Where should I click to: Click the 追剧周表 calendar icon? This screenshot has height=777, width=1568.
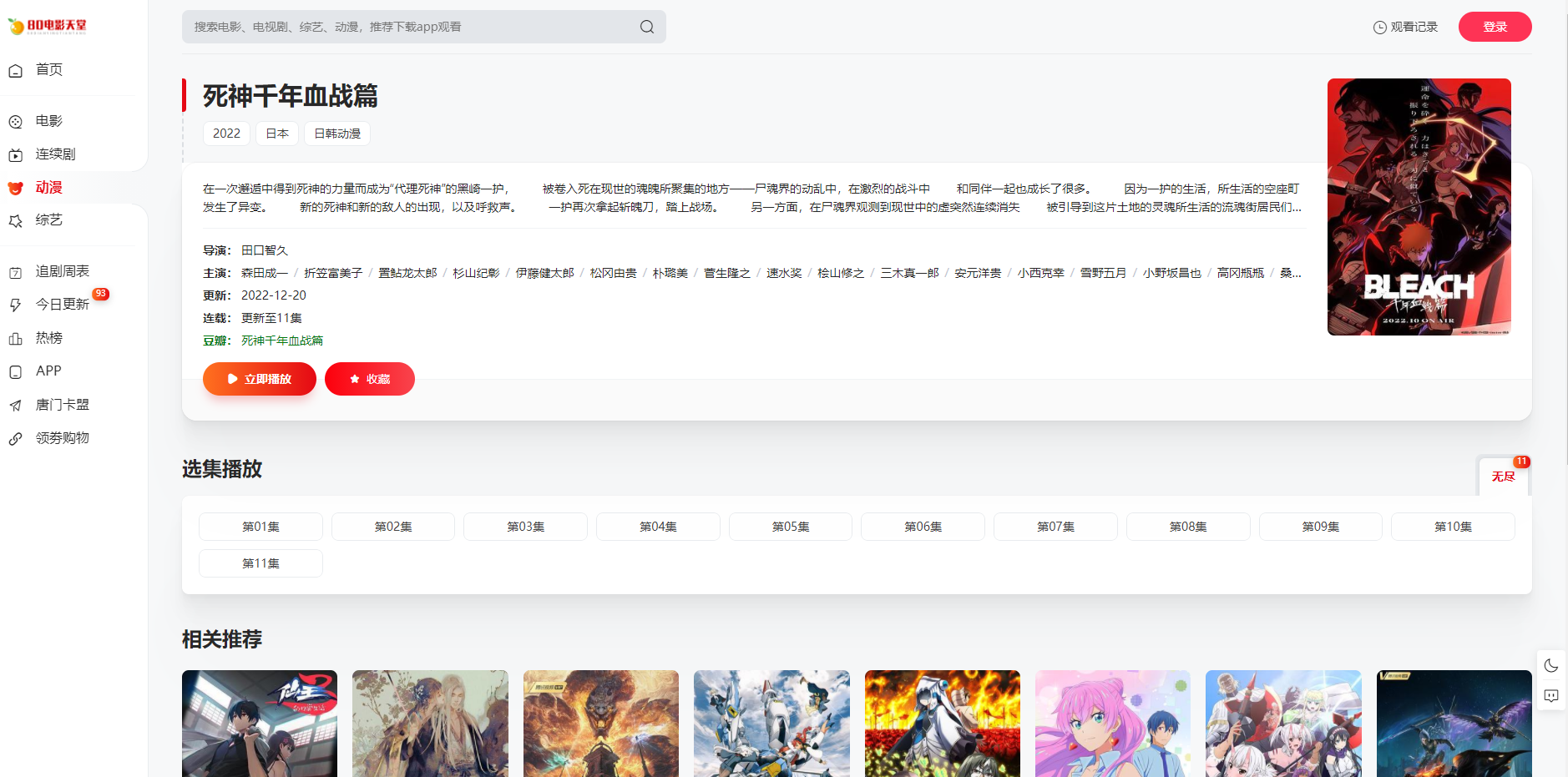click(x=15, y=272)
